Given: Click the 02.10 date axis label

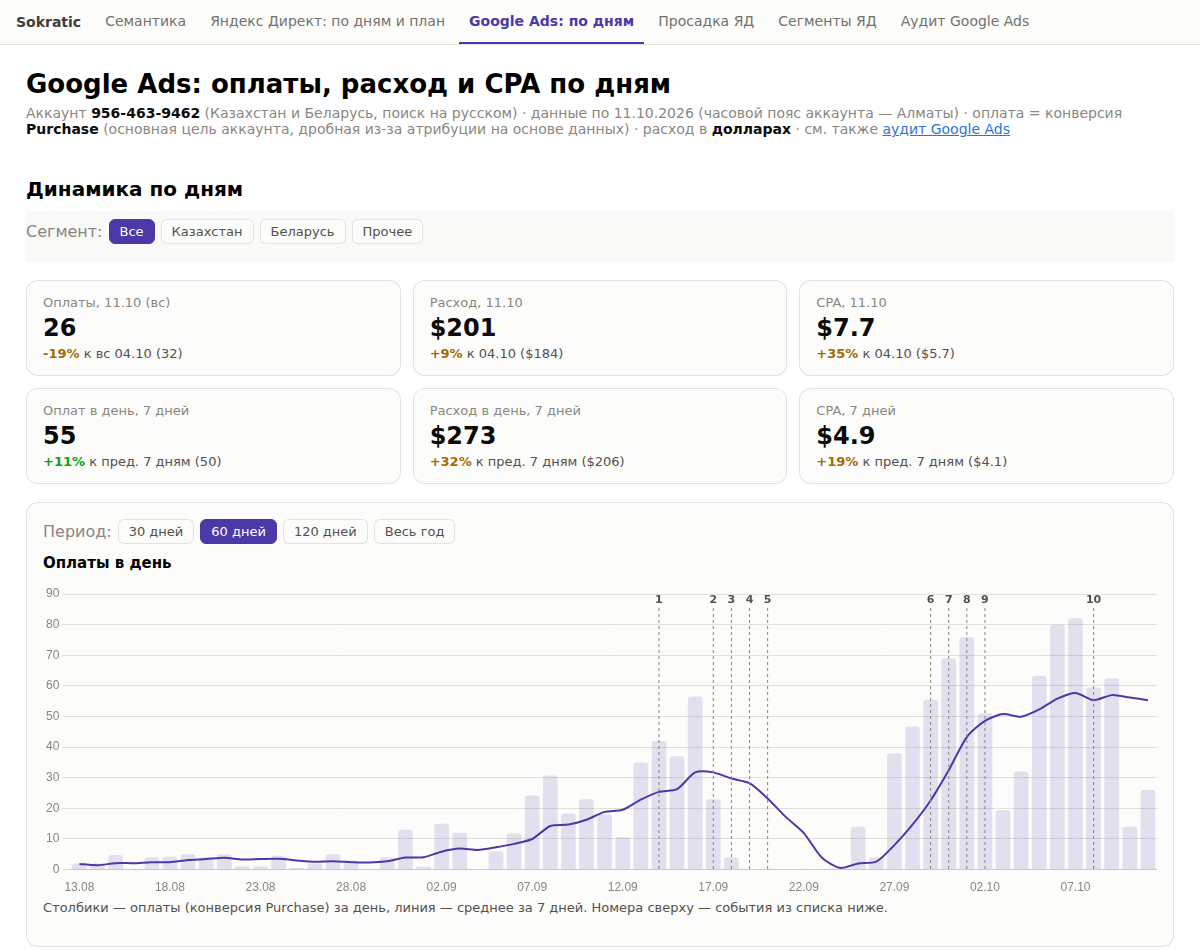Looking at the screenshot, I should pyautogui.click(x=984, y=887).
